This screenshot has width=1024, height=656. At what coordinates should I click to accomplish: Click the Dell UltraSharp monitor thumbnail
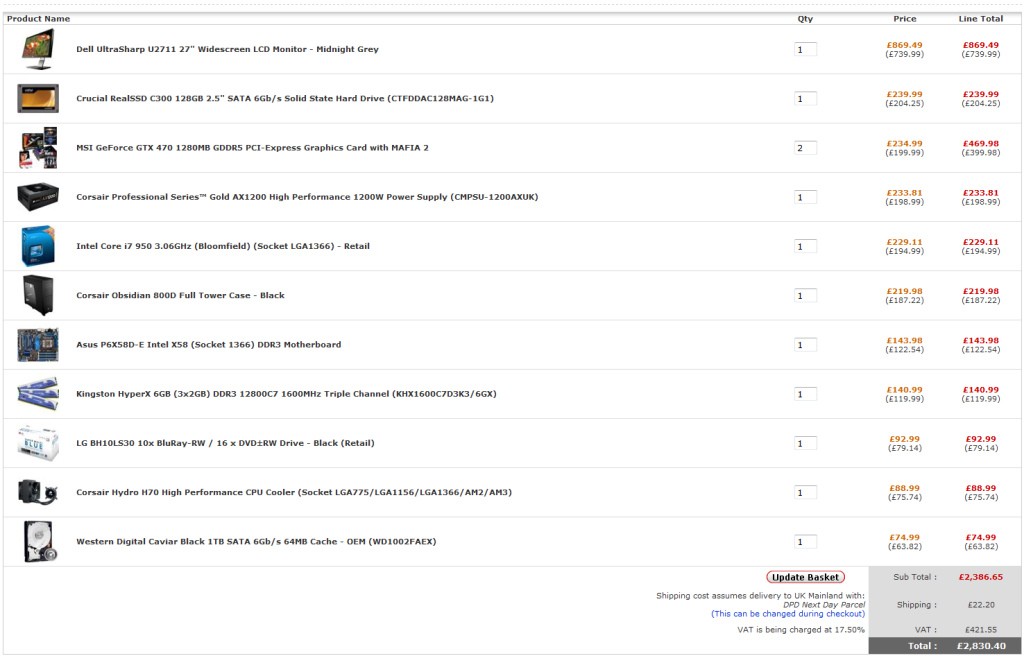tap(38, 49)
